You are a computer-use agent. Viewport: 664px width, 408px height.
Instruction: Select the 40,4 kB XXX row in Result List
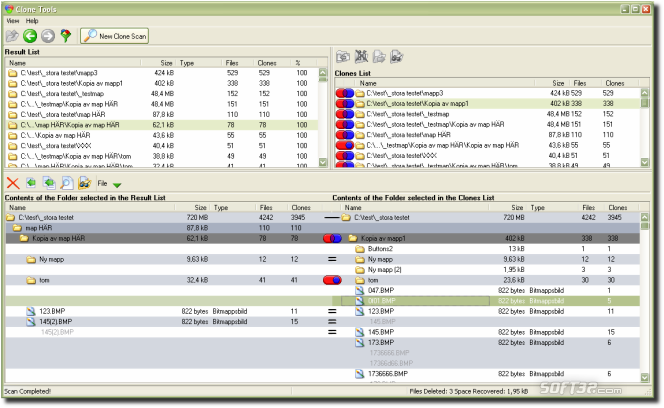tap(162, 146)
